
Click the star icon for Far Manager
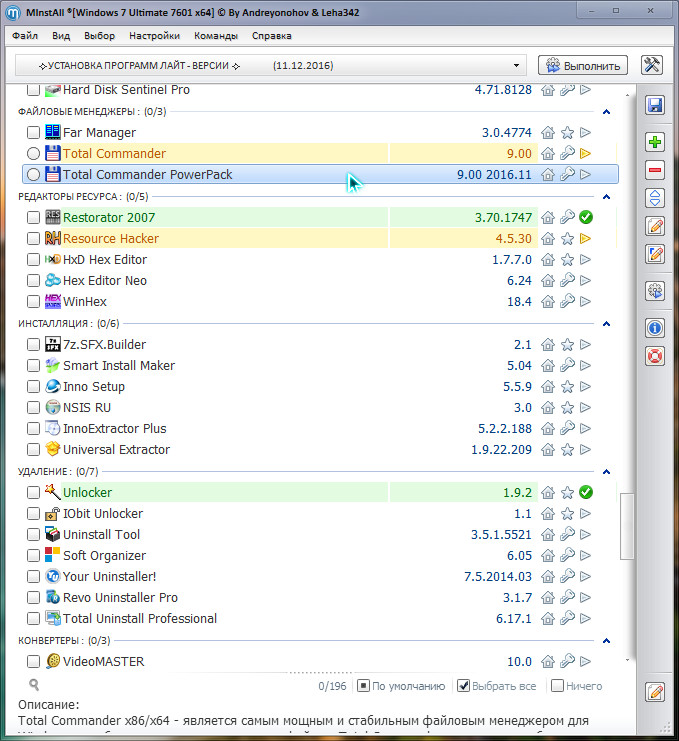pyautogui.click(x=567, y=133)
